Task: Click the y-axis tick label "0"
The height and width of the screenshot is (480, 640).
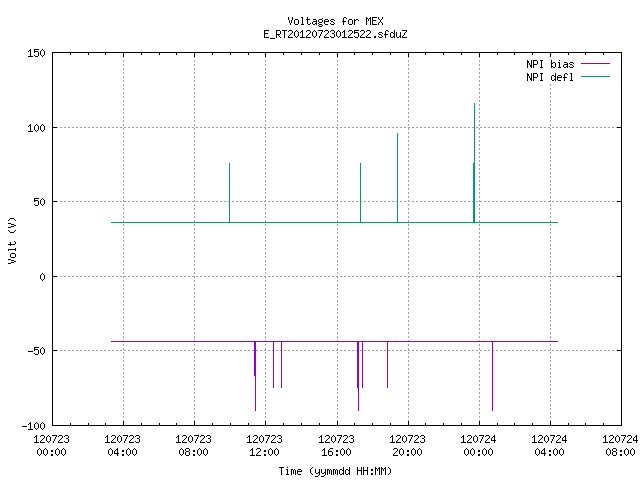Action: 42,277
